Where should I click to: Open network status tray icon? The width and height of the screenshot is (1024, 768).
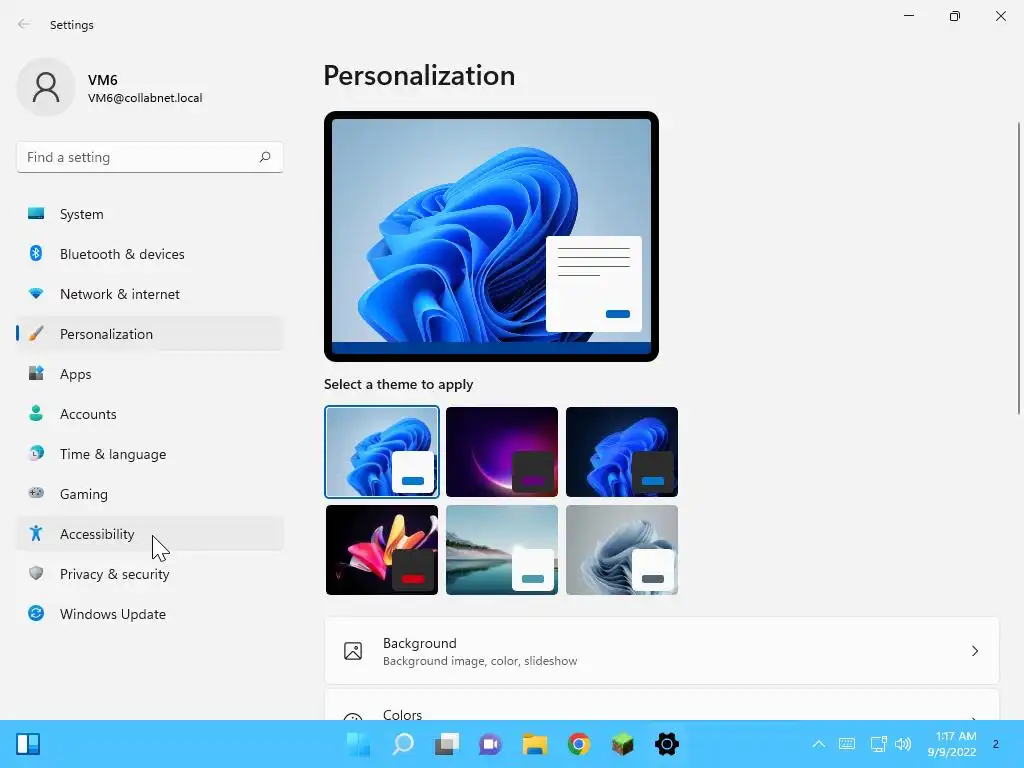coord(878,744)
